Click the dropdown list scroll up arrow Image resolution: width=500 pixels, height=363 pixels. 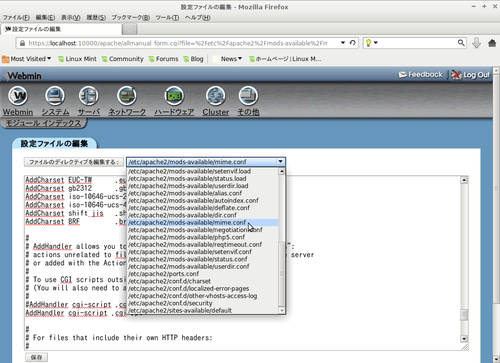[x=282, y=171]
